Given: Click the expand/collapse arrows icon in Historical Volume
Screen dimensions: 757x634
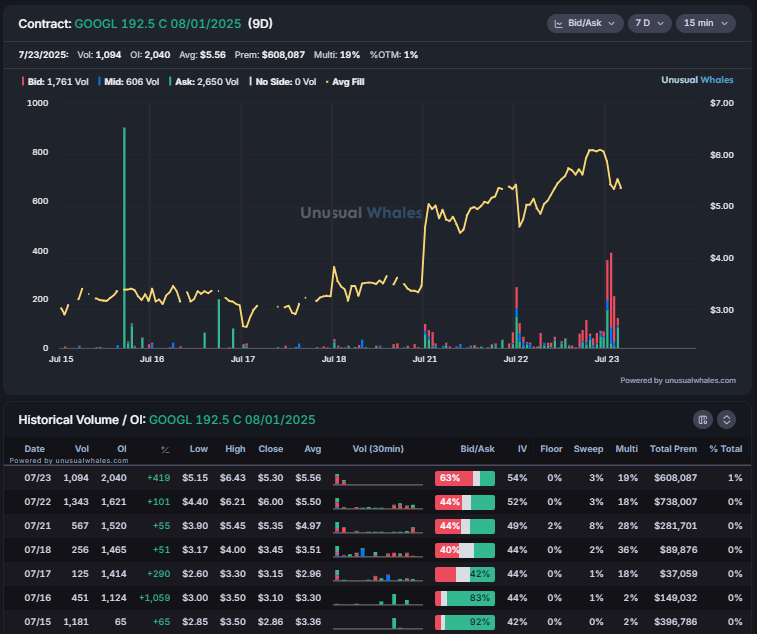Looking at the screenshot, I should [x=726, y=419].
